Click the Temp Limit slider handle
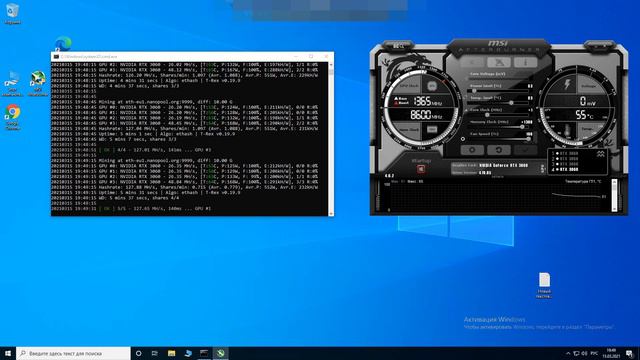 (x=511, y=102)
